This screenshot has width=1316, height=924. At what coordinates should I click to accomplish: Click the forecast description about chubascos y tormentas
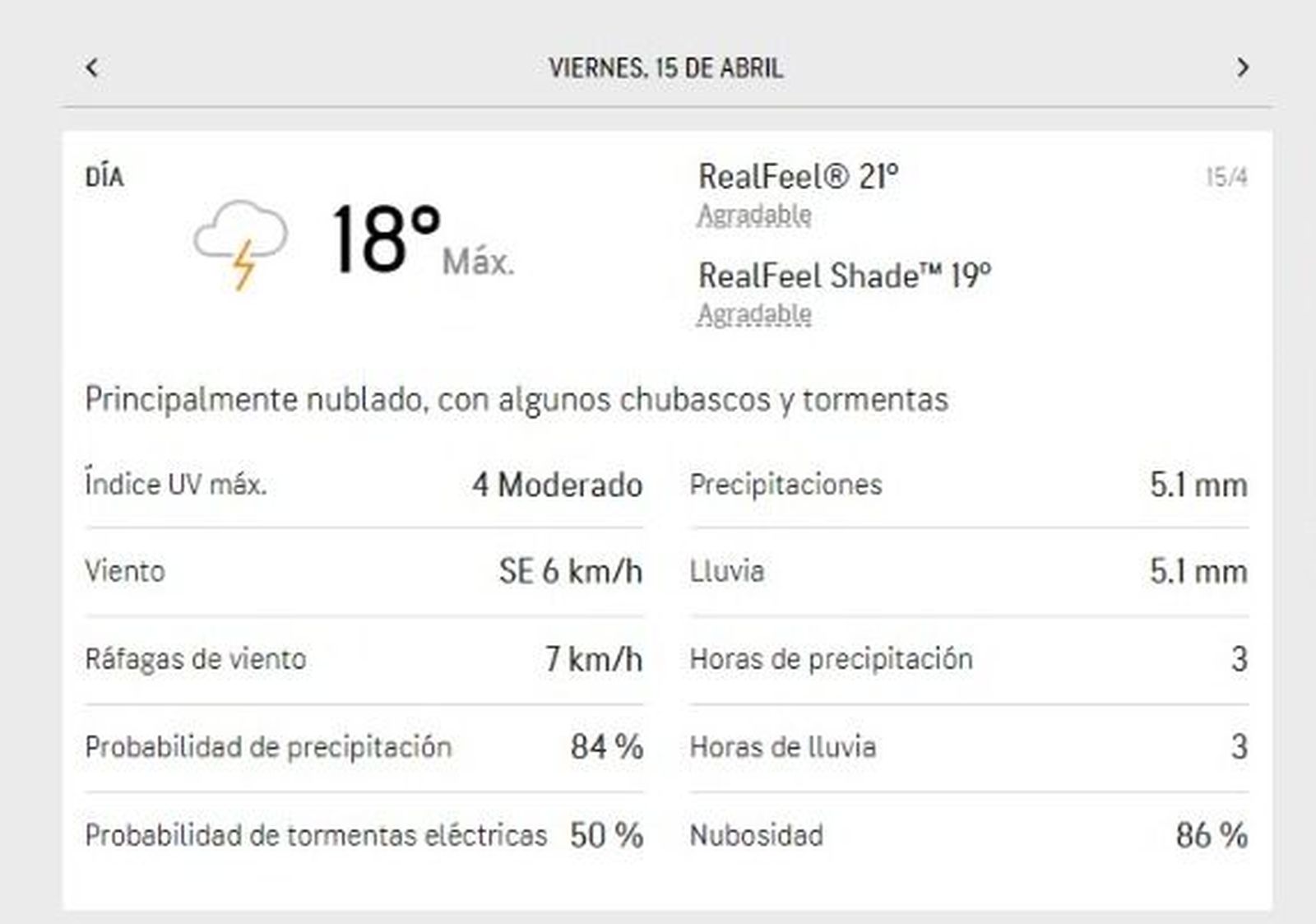coord(518,399)
